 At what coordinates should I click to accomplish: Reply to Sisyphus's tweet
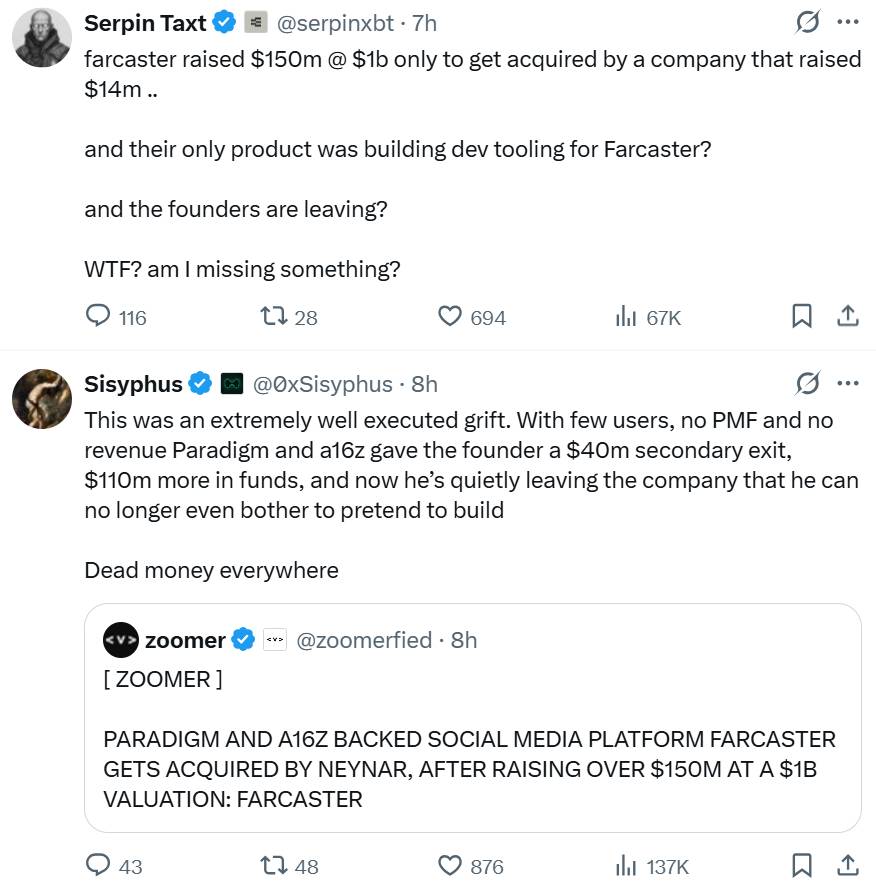[x=98, y=865]
